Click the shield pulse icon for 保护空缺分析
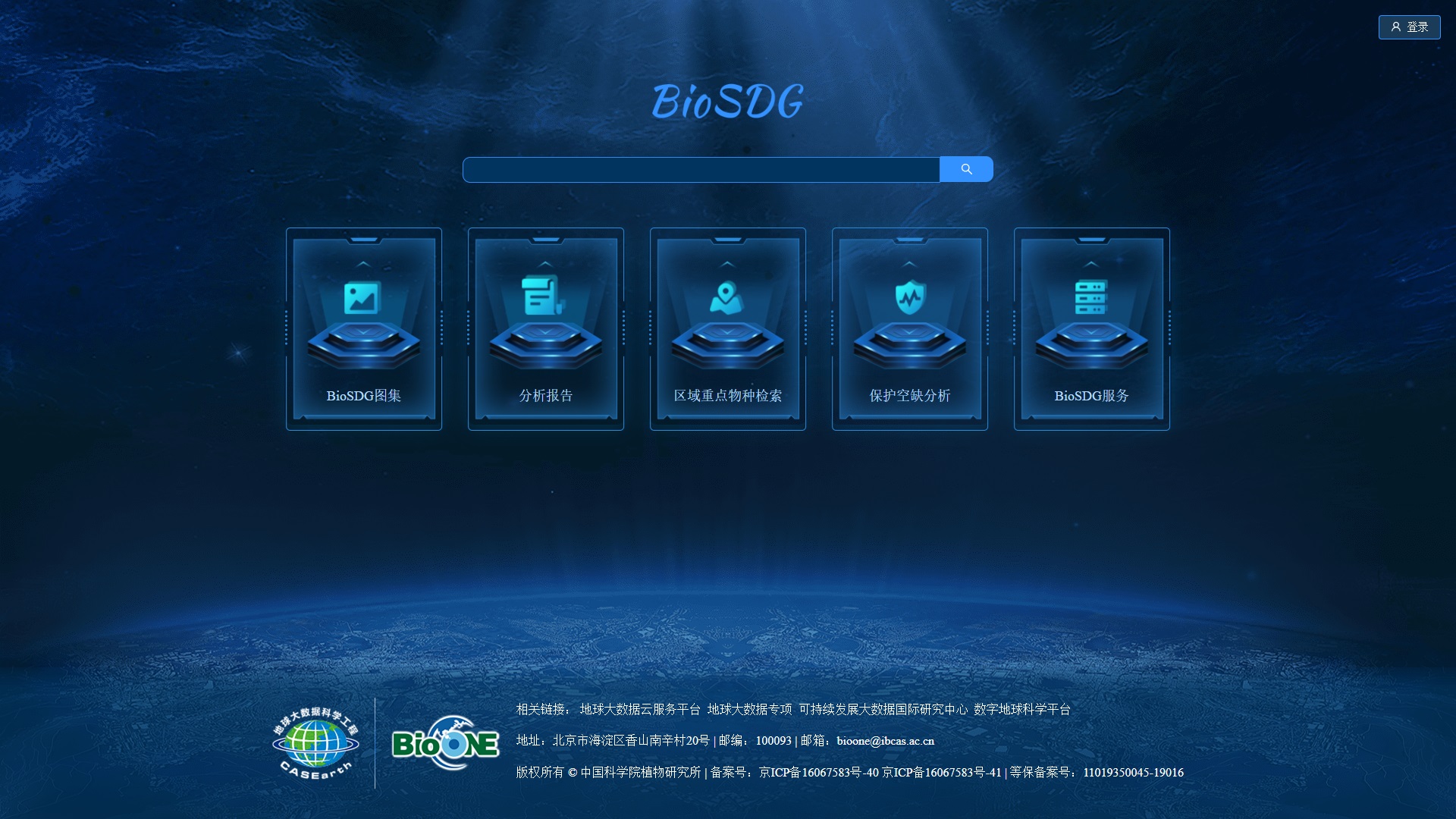 910,297
